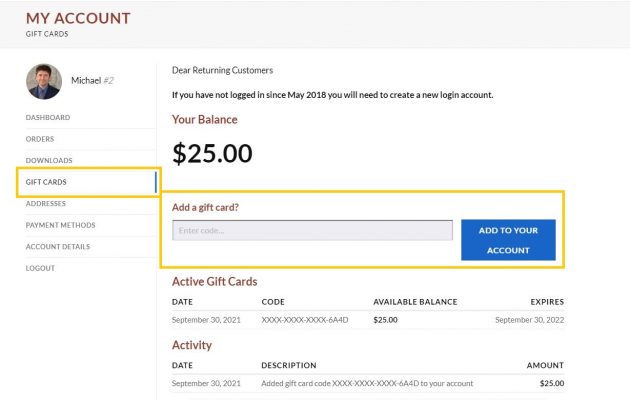
Task: Click the Logout link
Action: coord(40,268)
